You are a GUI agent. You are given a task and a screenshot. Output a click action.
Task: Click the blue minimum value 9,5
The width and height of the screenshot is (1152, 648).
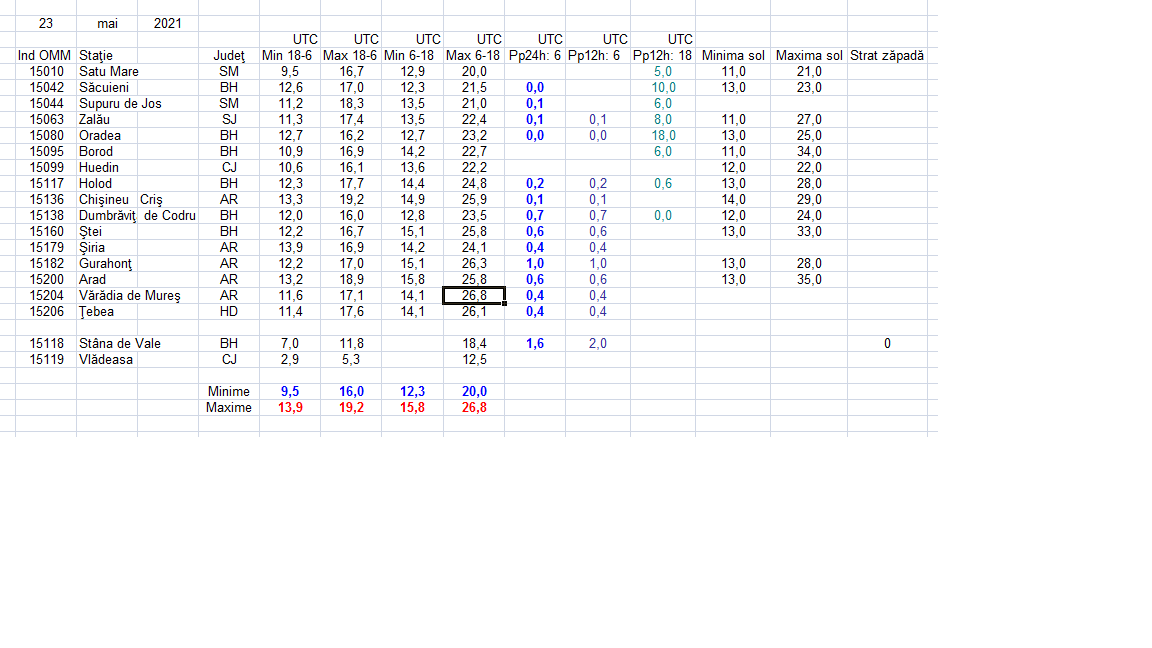[x=290, y=392]
